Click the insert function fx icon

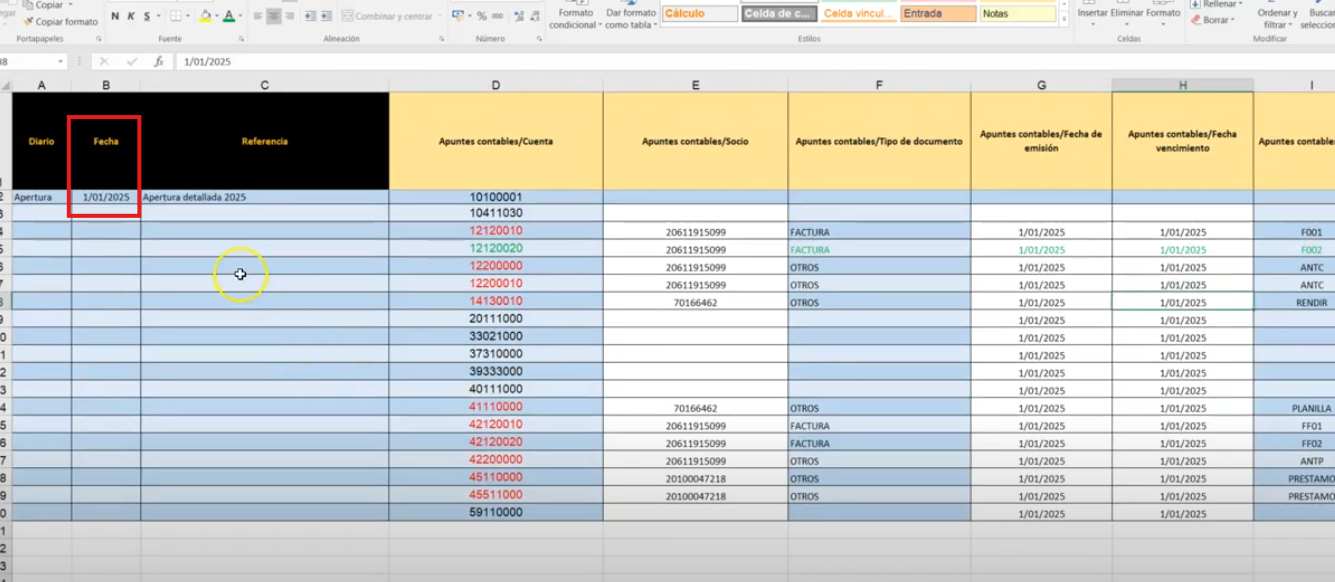click(x=158, y=62)
